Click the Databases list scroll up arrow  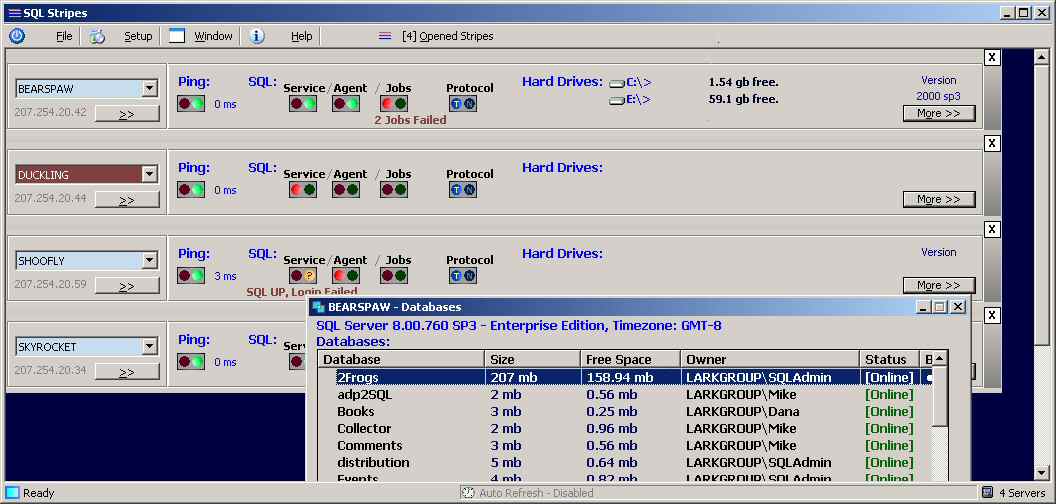[x=939, y=359]
